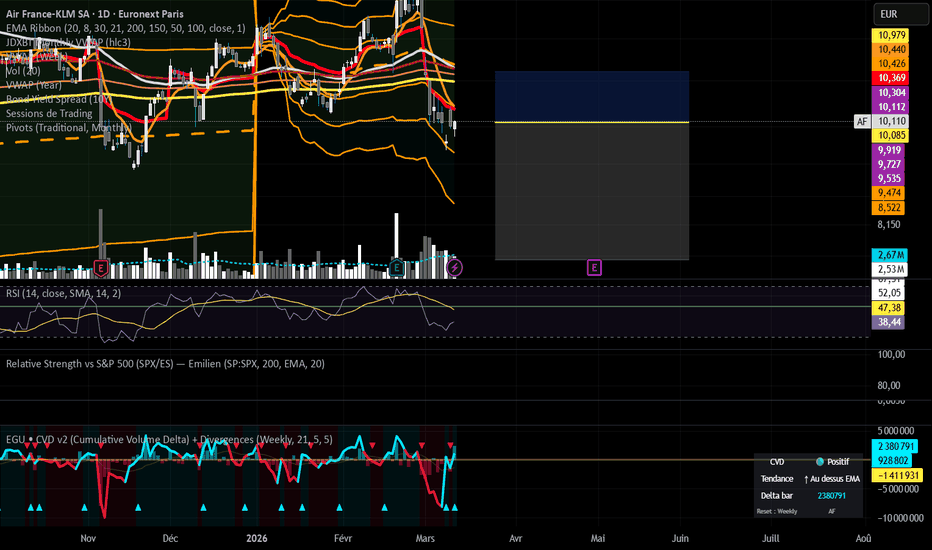Click the cyan Positif status dot in CVD table
The image size is (932, 550).
coord(820,461)
